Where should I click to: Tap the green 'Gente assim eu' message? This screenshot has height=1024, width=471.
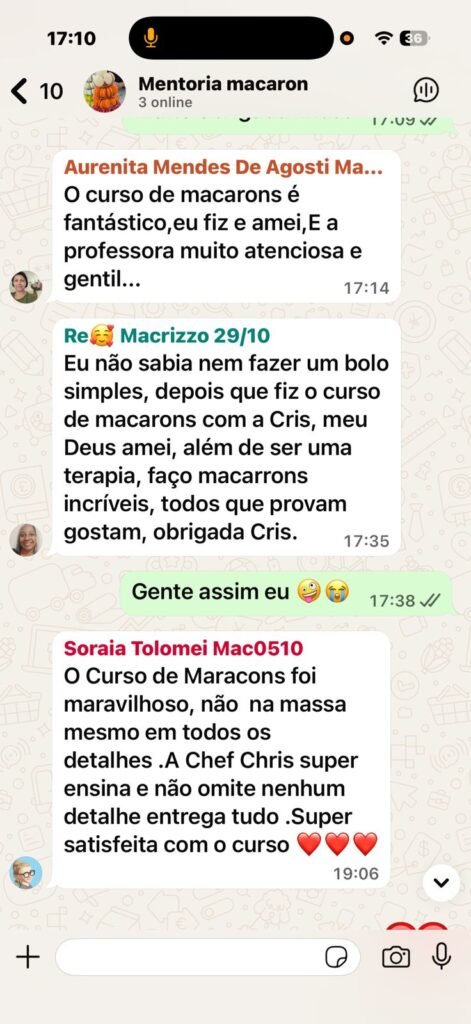286,593
